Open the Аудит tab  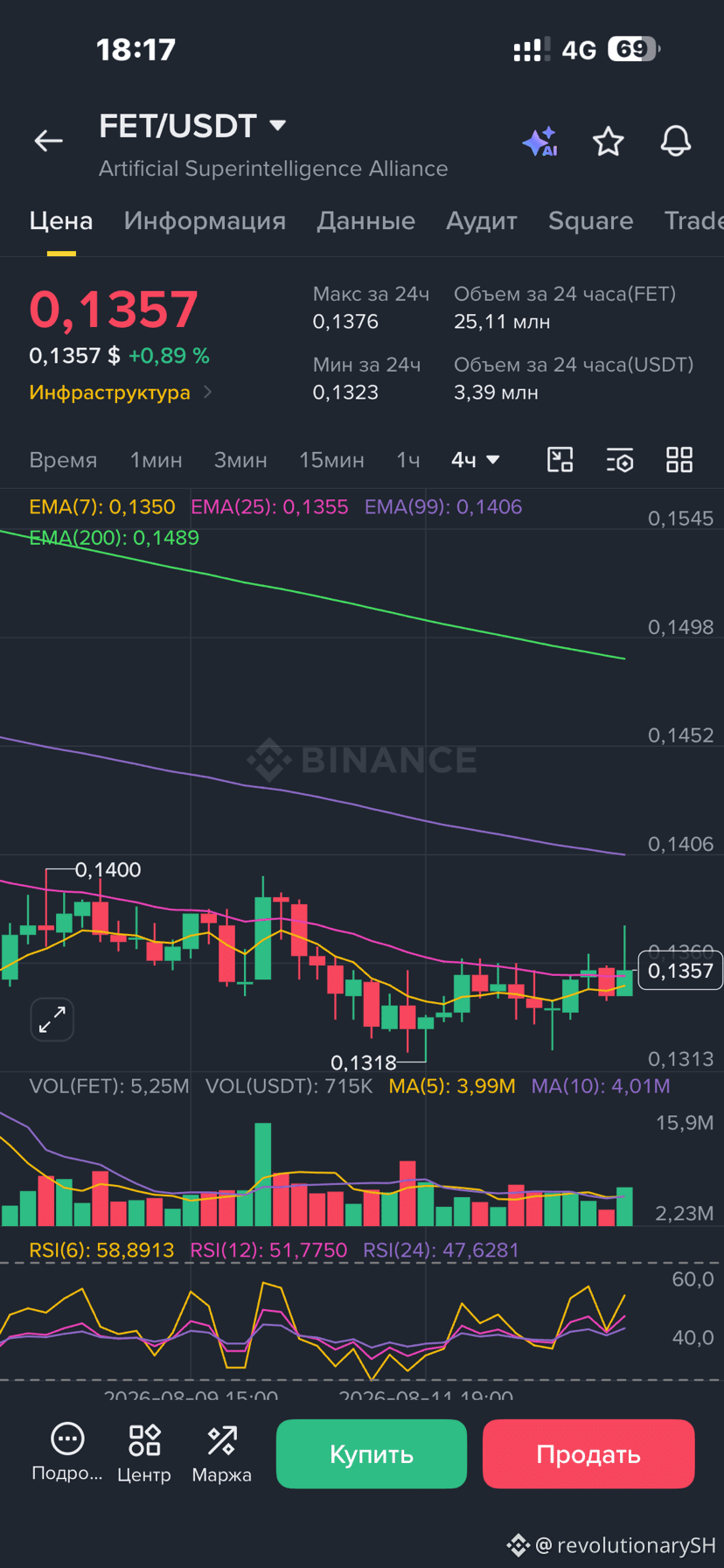482,220
